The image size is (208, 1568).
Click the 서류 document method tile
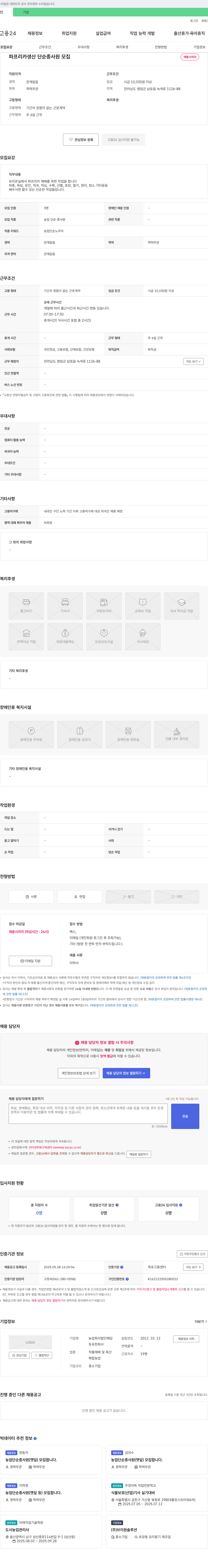point(31,897)
